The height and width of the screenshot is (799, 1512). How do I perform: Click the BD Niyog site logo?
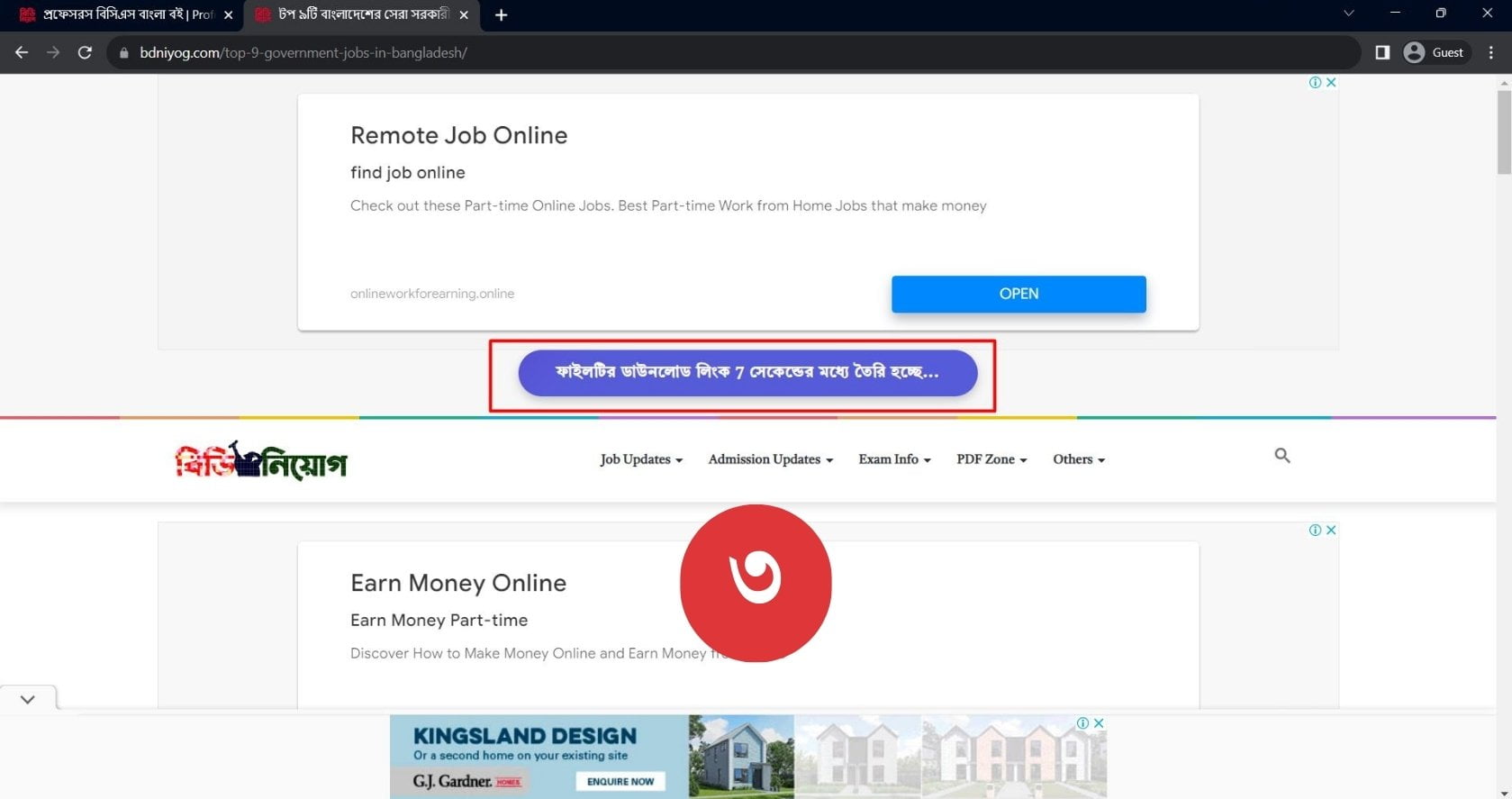click(260, 460)
